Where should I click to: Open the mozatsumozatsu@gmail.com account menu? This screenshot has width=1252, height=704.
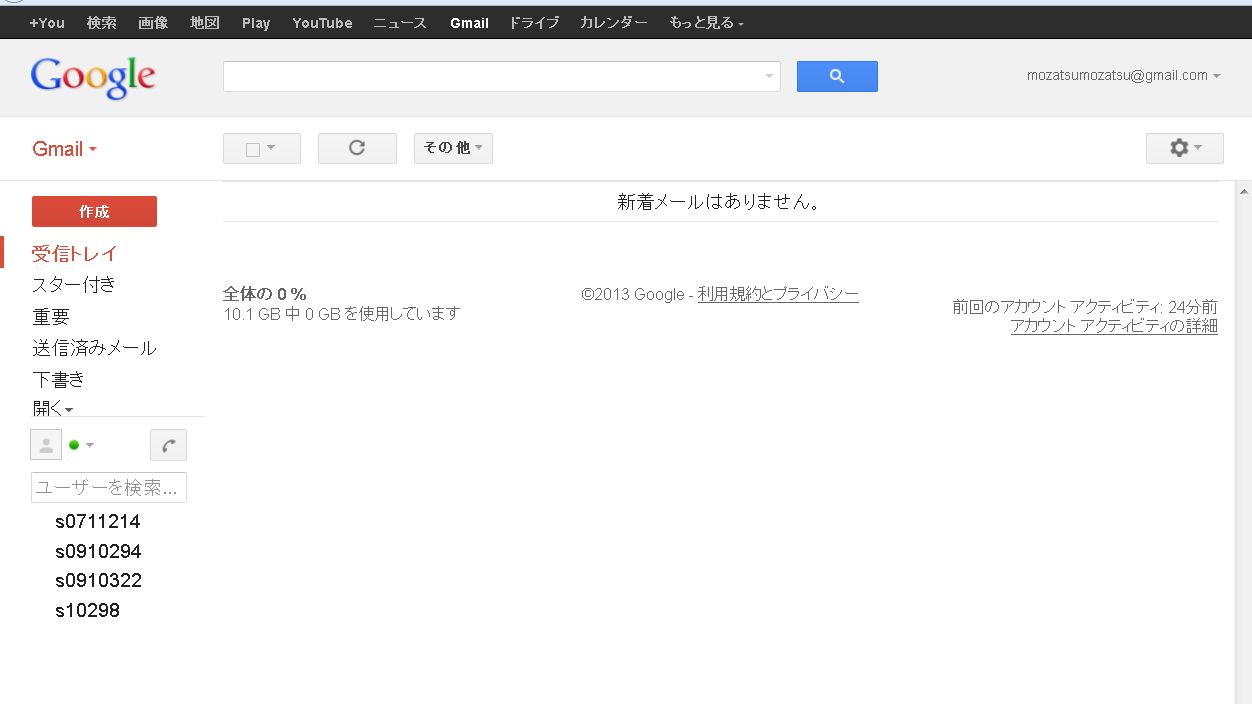pos(1124,75)
